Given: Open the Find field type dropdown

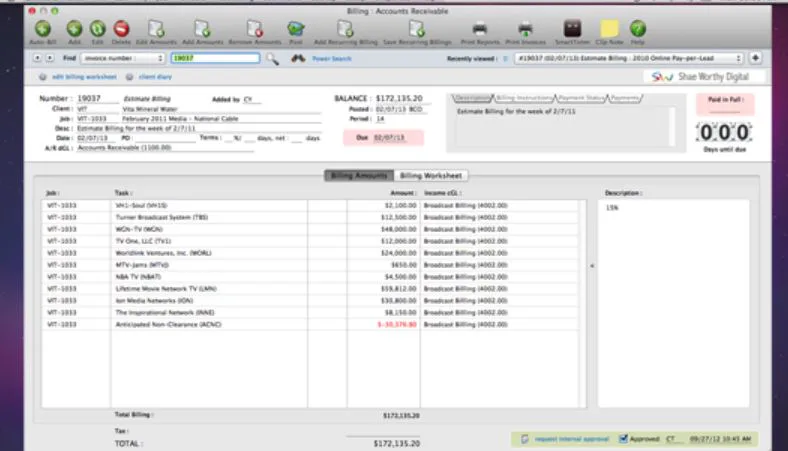Looking at the screenshot, I should (123, 58).
